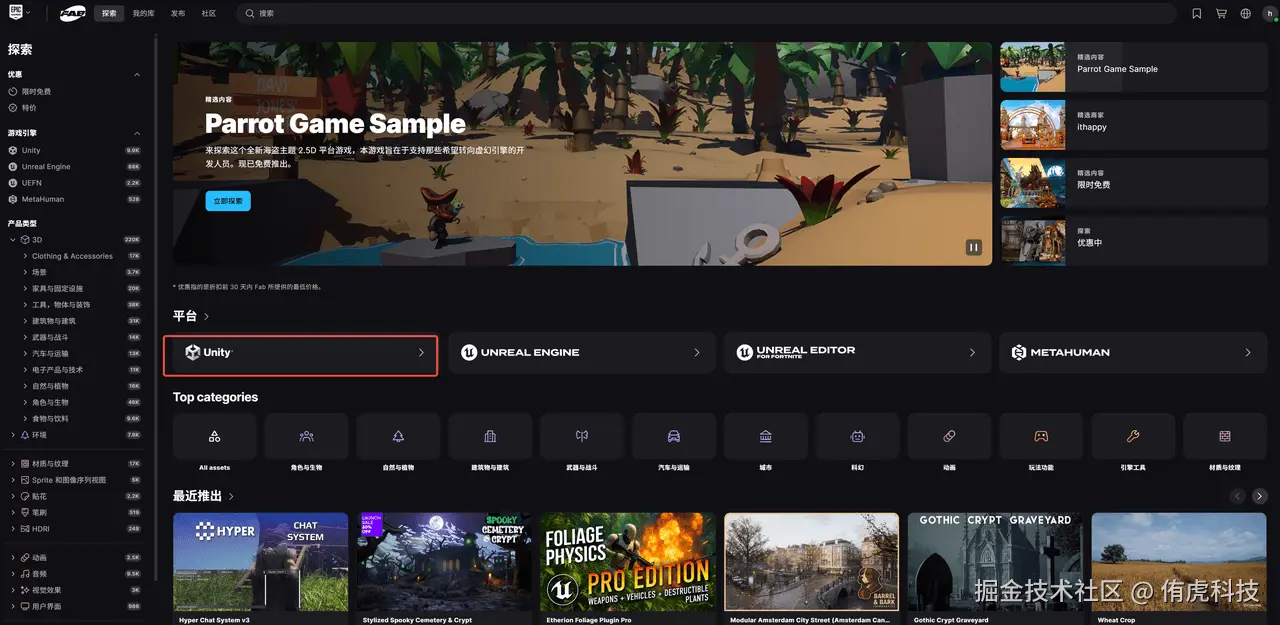Open the MetaHuman platform card

click(1133, 352)
